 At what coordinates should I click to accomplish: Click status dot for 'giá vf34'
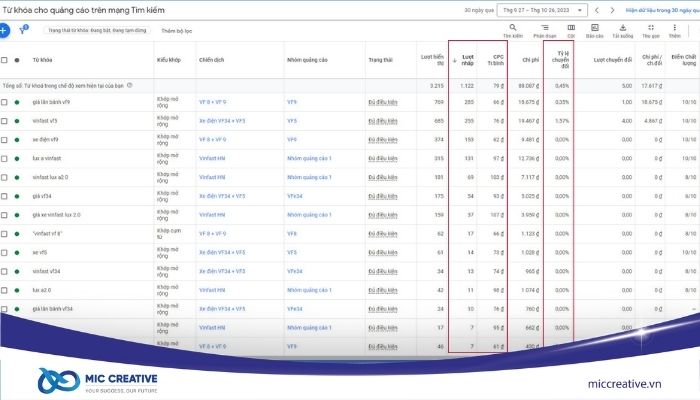click(x=17, y=196)
